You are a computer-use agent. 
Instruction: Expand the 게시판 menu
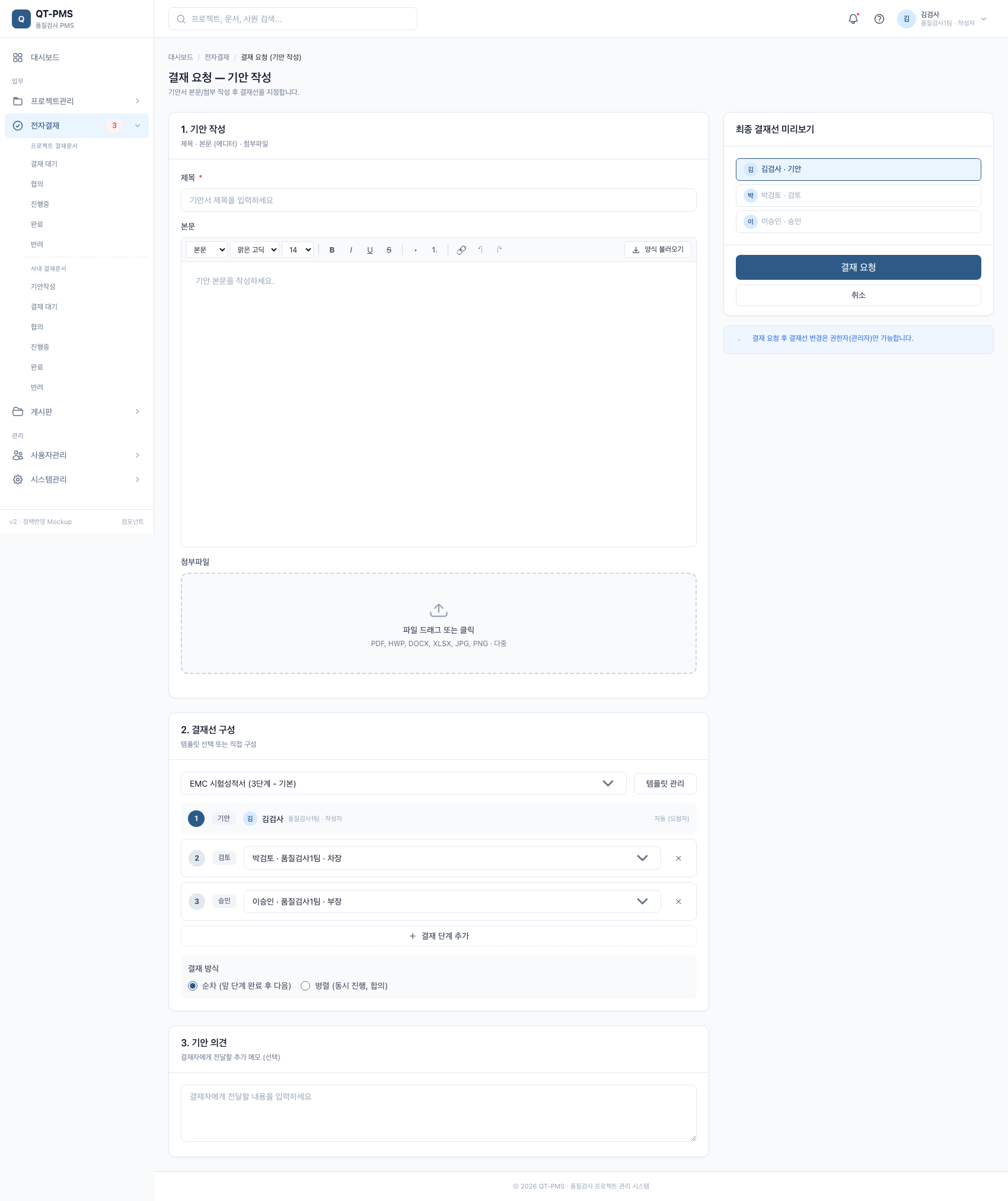(77, 412)
